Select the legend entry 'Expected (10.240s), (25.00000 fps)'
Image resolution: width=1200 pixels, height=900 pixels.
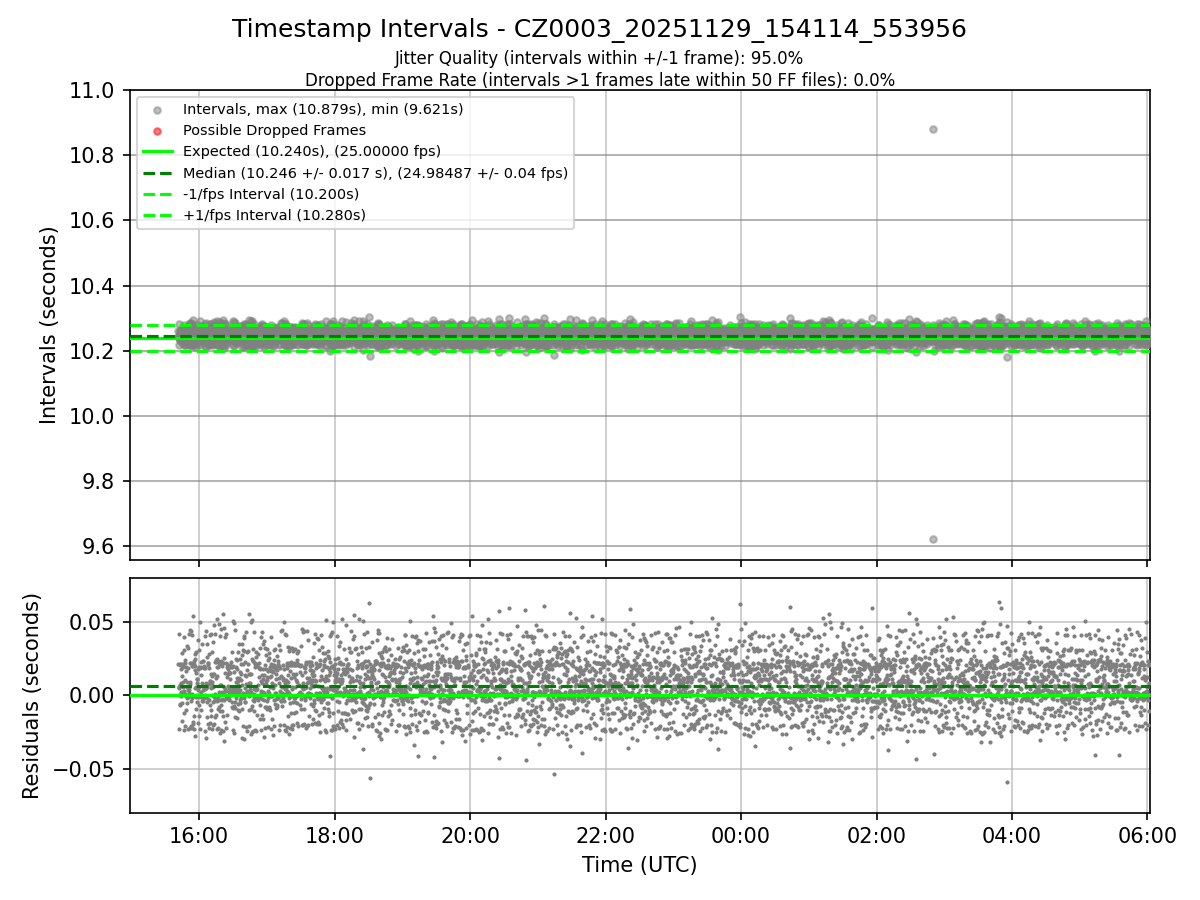[312, 151]
